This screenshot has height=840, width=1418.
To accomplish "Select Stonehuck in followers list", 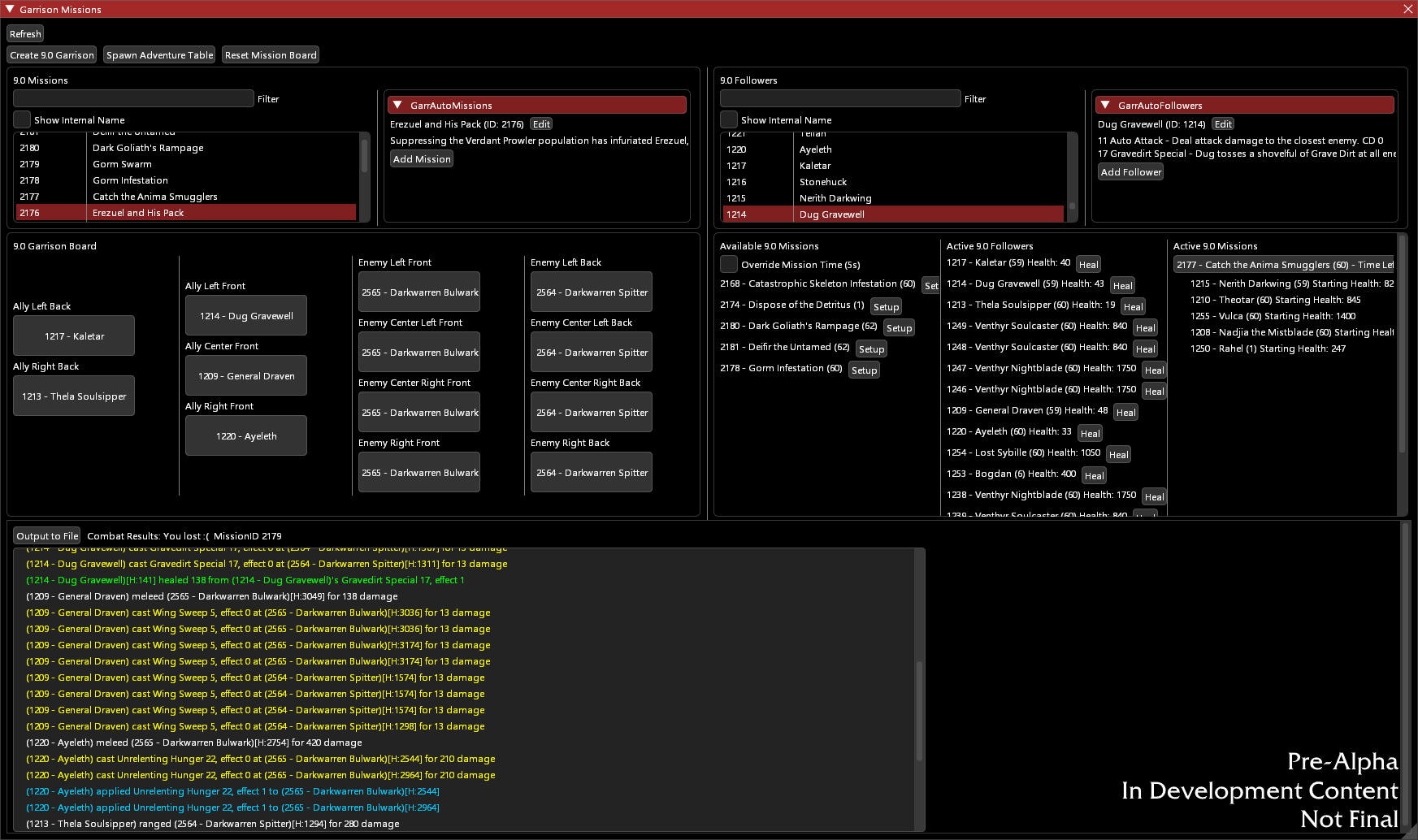I will (823, 182).
